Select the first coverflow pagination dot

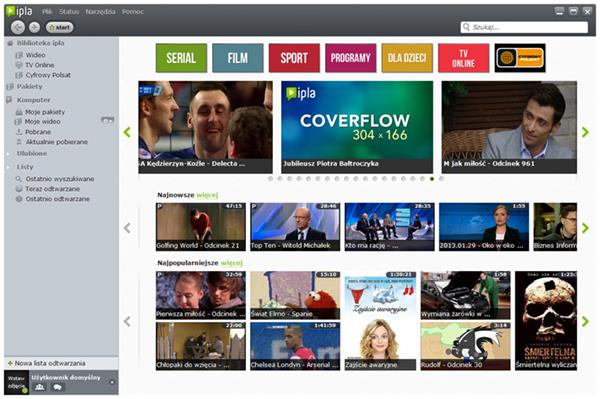coord(271,179)
